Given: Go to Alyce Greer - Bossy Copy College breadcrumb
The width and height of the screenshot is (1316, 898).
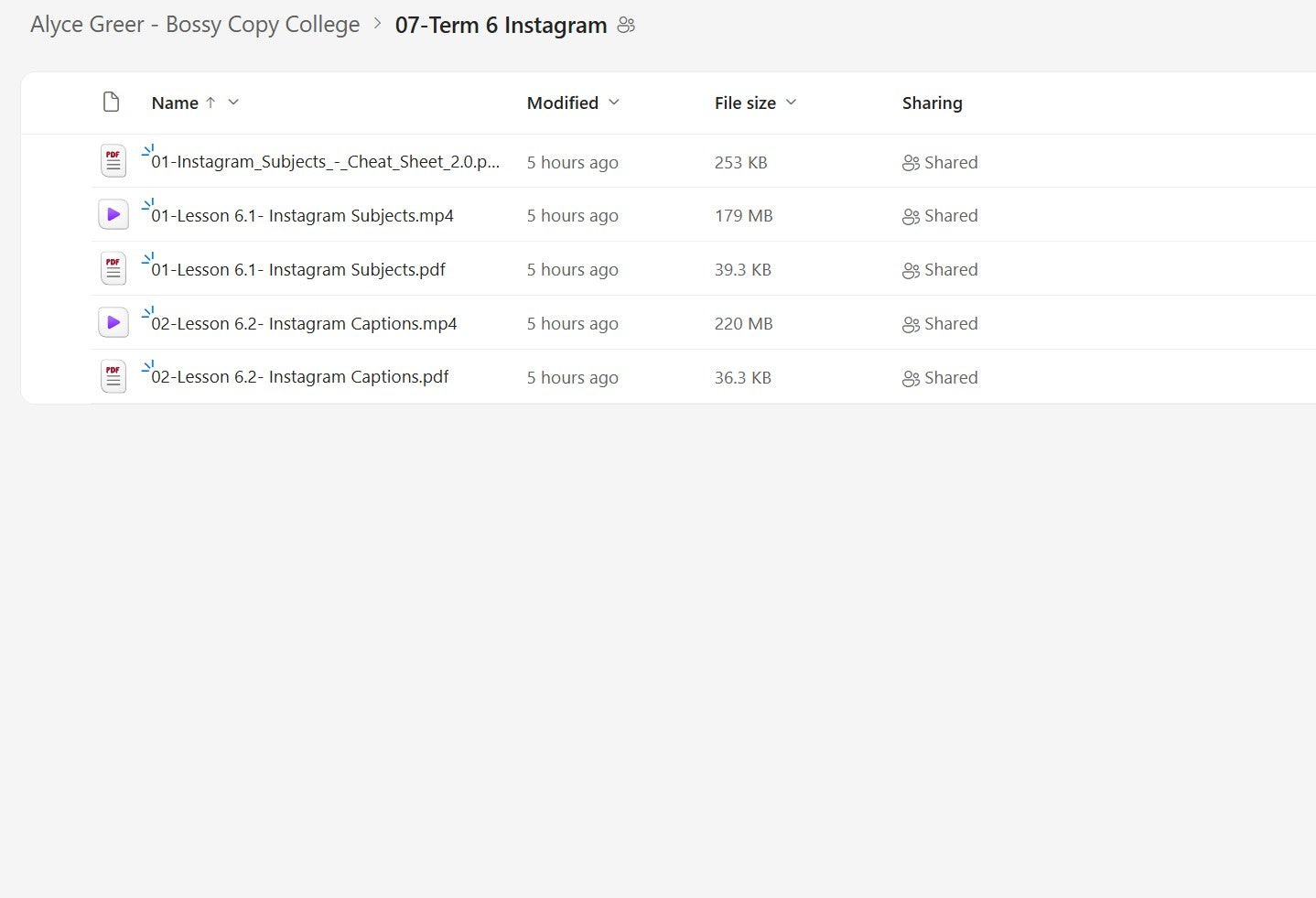Looking at the screenshot, I should click(195, 25).
